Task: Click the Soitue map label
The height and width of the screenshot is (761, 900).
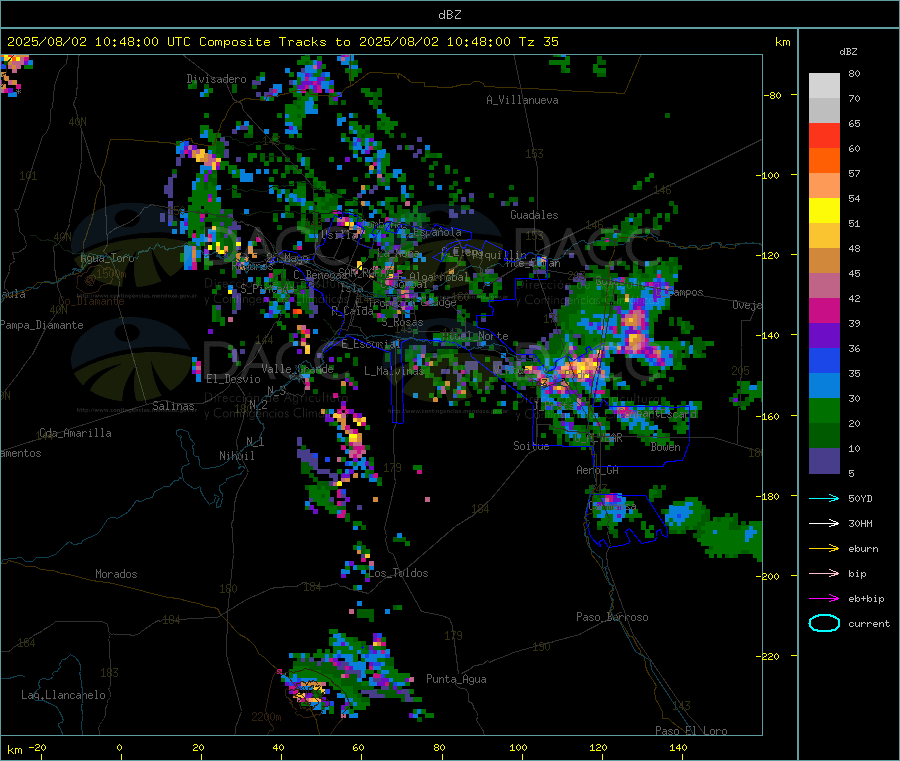Action: (x=531, y=446)
